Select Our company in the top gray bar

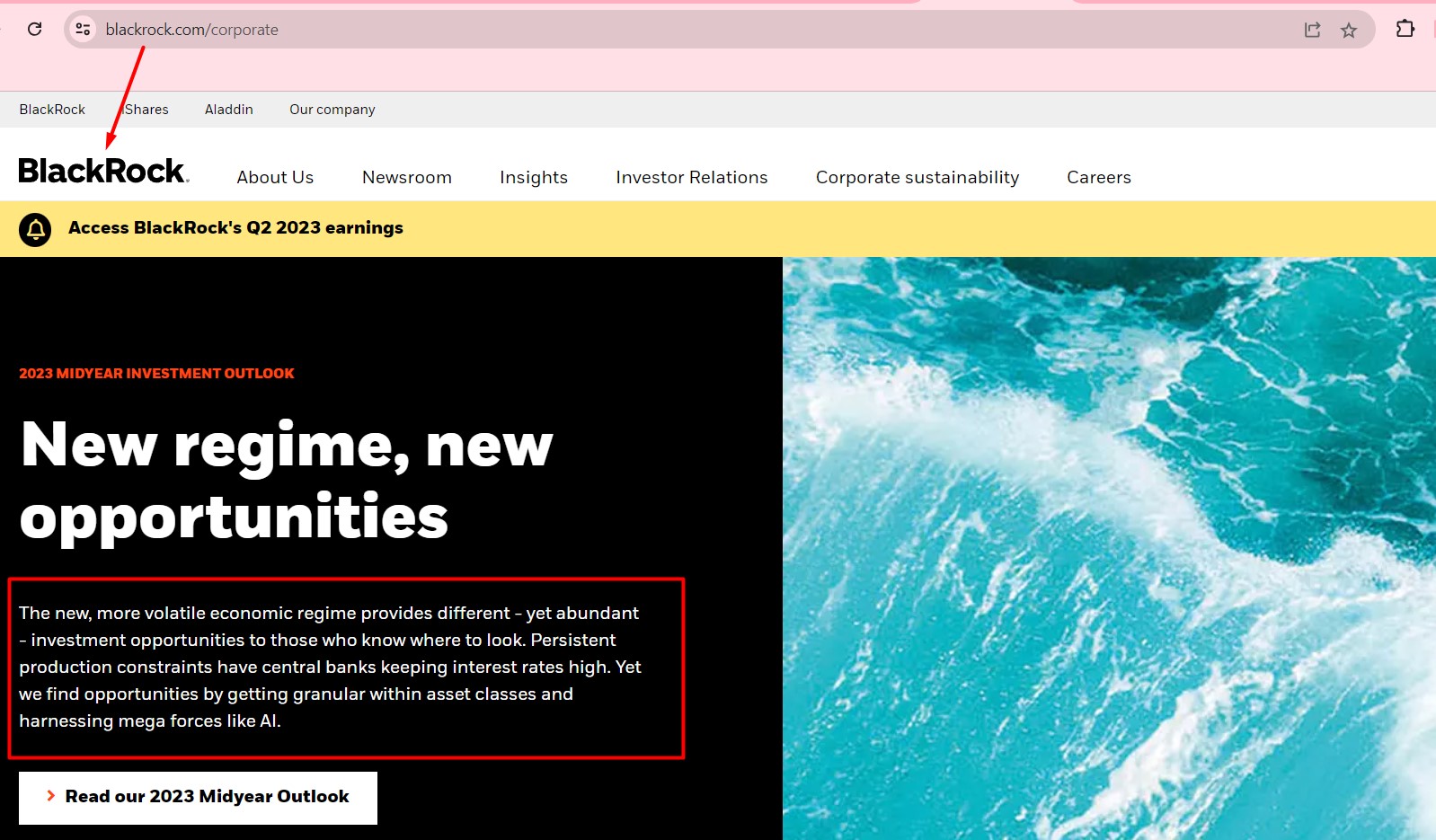pyautogui.click(x=332, y=110)
